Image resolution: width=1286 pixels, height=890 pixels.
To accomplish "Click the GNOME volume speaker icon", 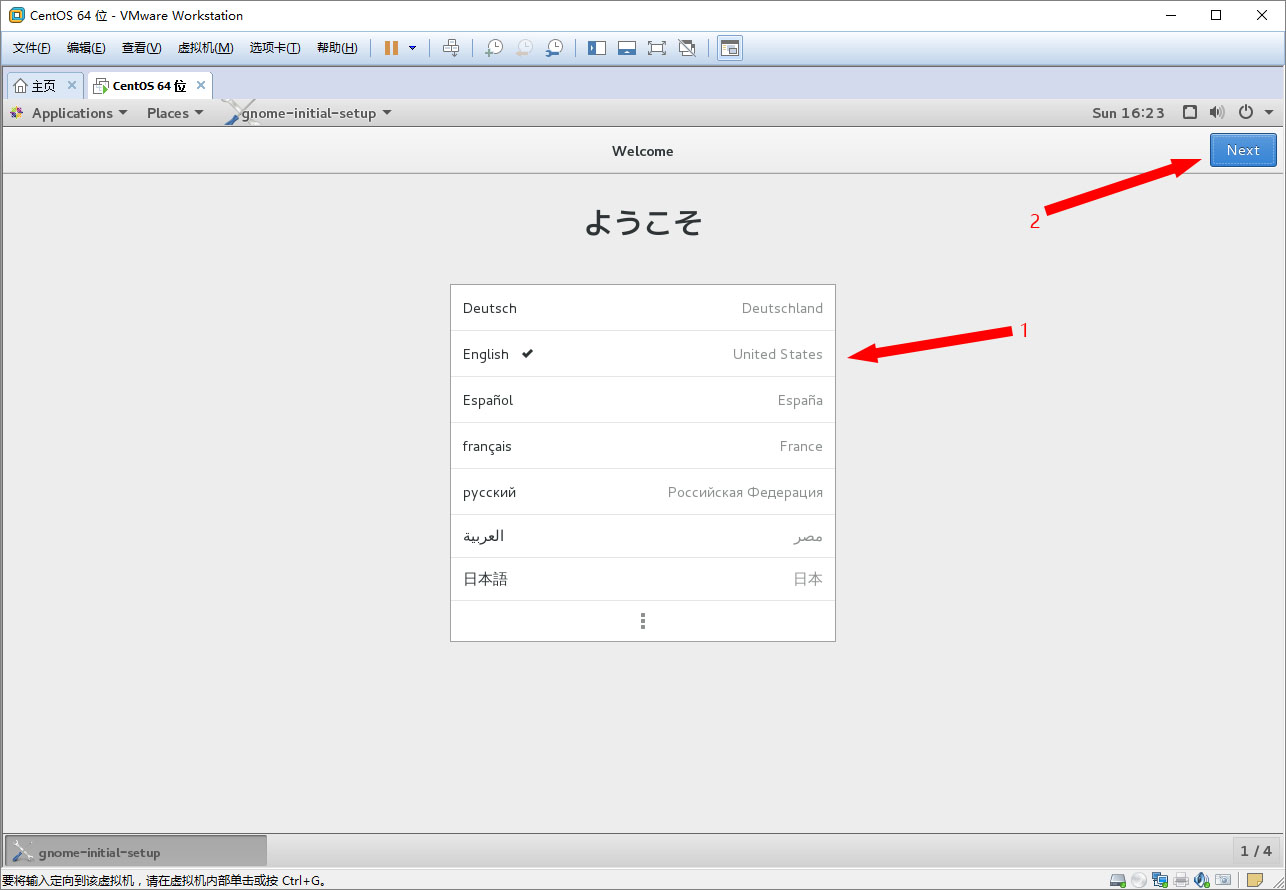I will coord(1217,113).
